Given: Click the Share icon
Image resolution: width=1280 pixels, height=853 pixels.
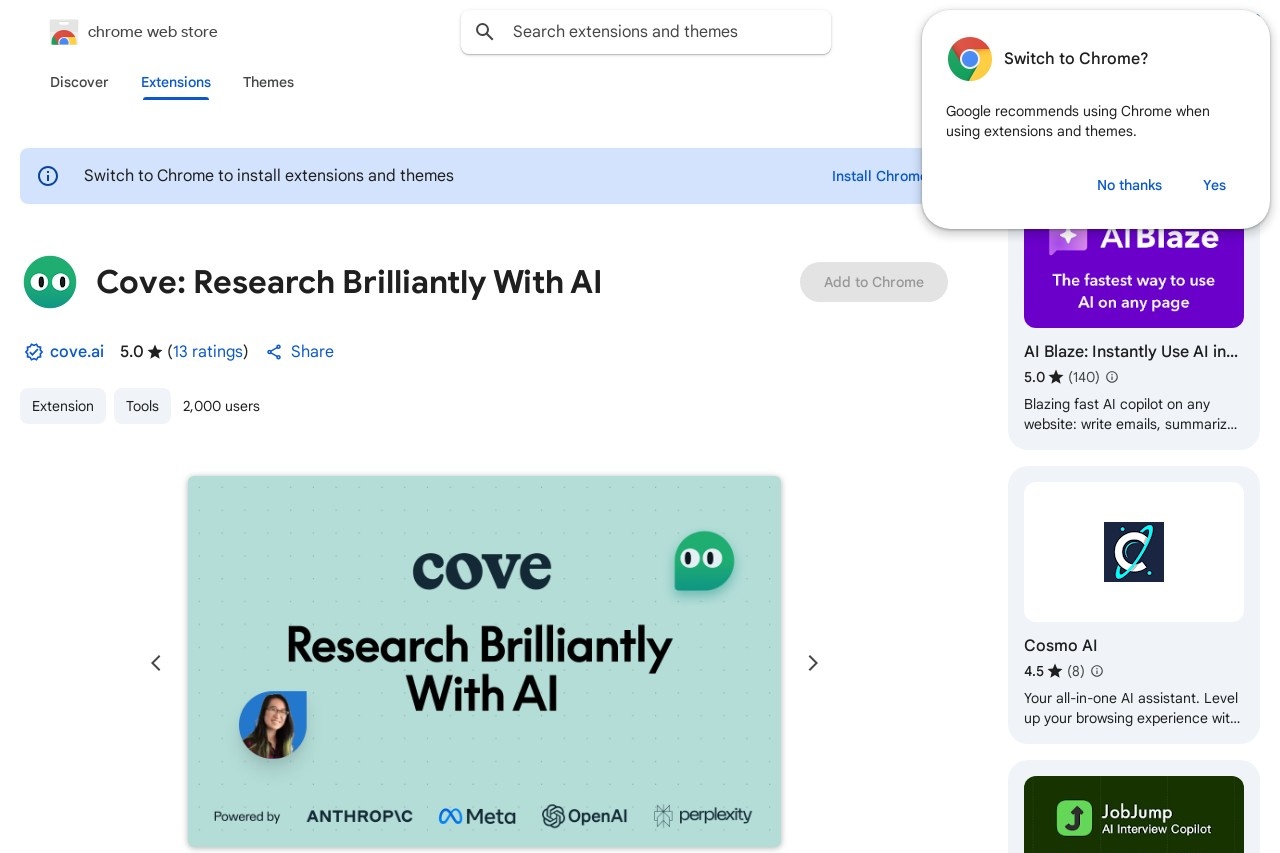Looking at the screenshot, I should (274, 352).
